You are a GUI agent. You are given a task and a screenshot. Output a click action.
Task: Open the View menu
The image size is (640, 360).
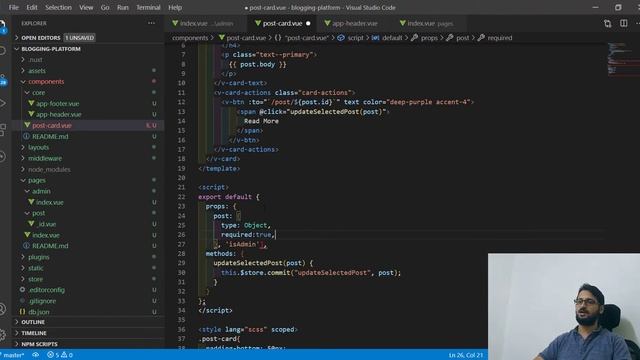86,7
